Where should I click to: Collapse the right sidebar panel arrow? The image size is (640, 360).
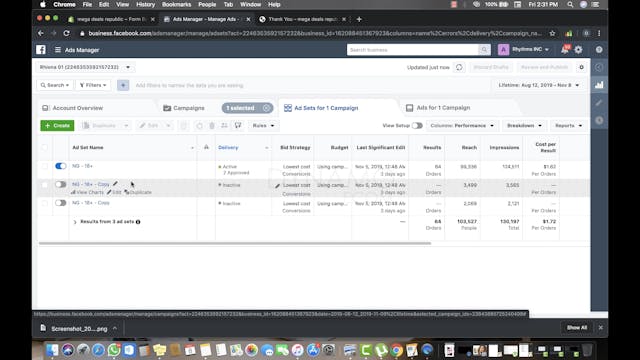click(x=599, y=67)
